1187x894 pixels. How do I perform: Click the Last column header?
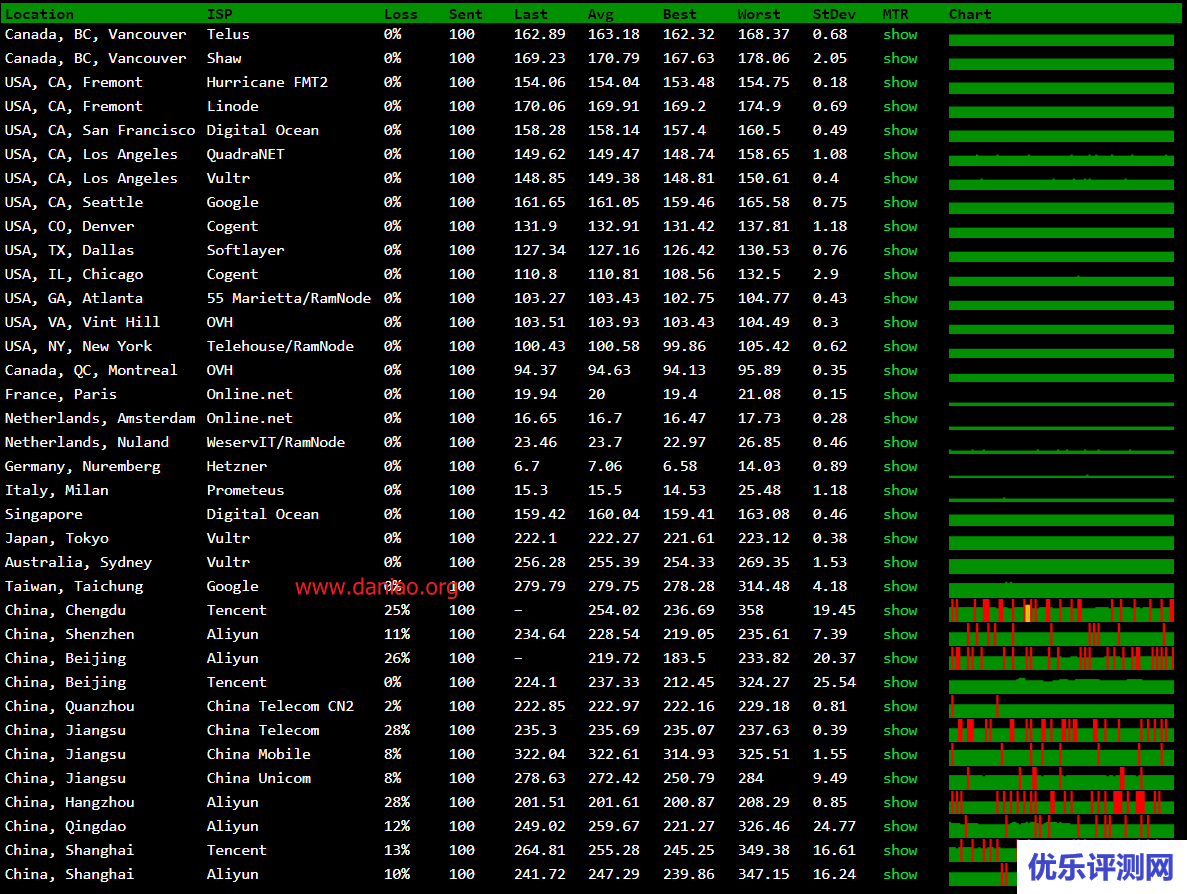coord(531,14)
